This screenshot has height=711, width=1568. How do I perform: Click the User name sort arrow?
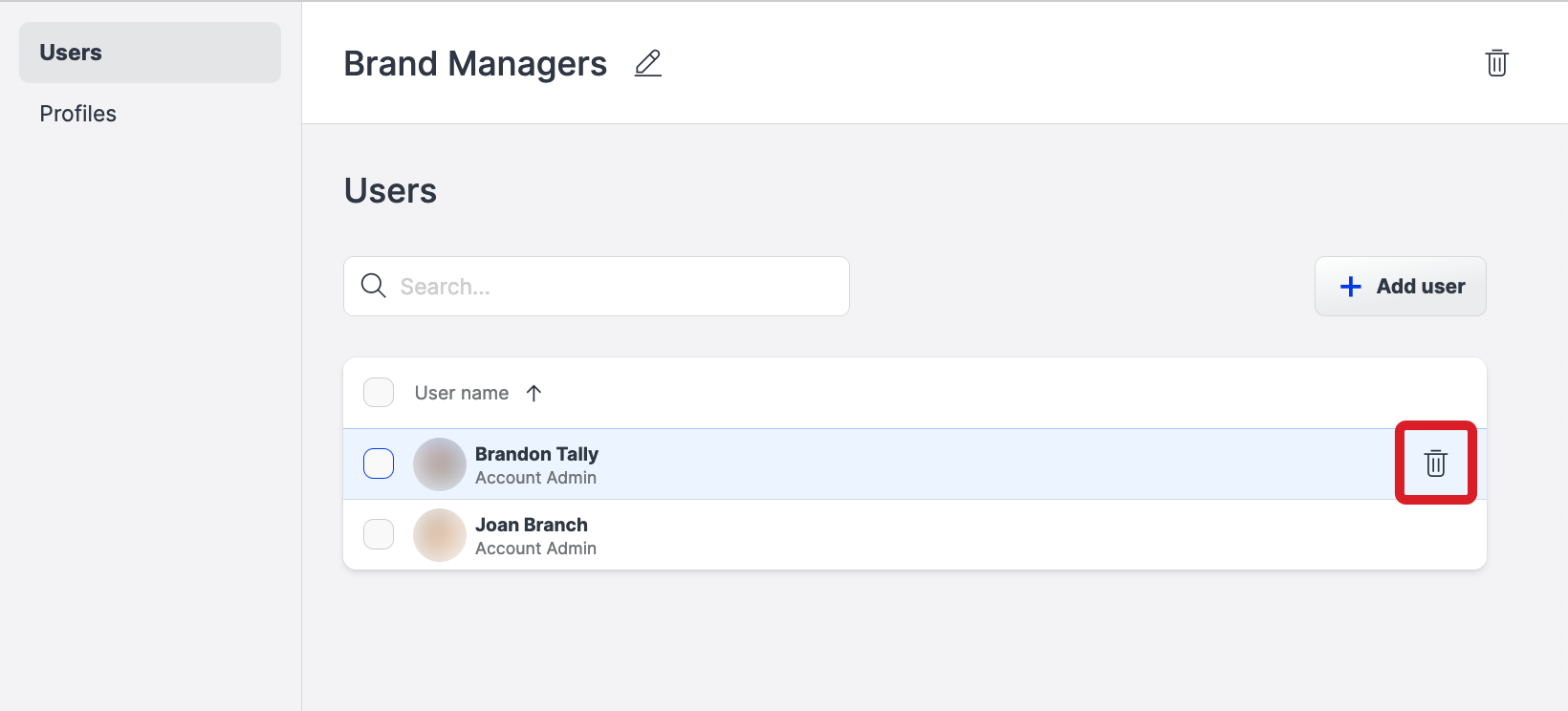534,393
